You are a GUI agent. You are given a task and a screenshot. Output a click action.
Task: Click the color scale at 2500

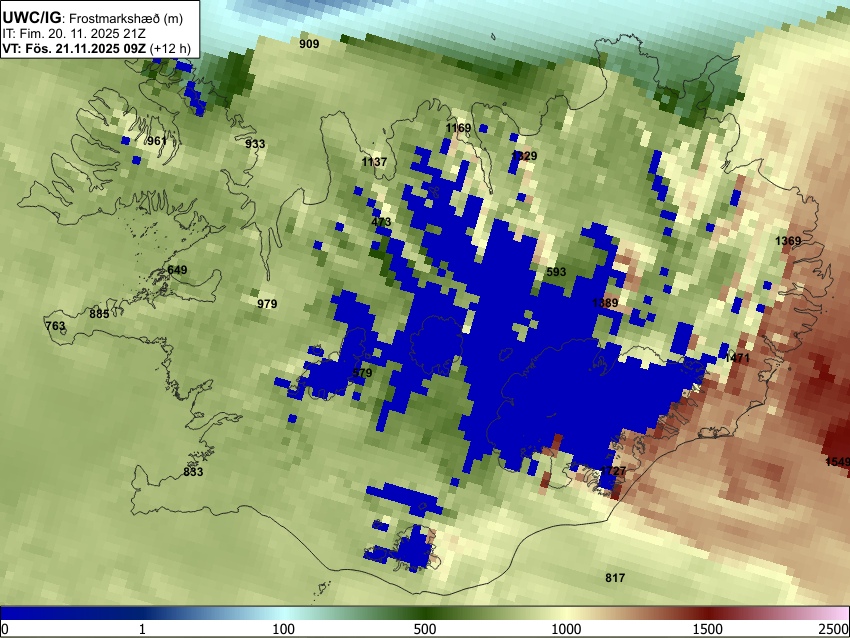click(x=834, y=629)
